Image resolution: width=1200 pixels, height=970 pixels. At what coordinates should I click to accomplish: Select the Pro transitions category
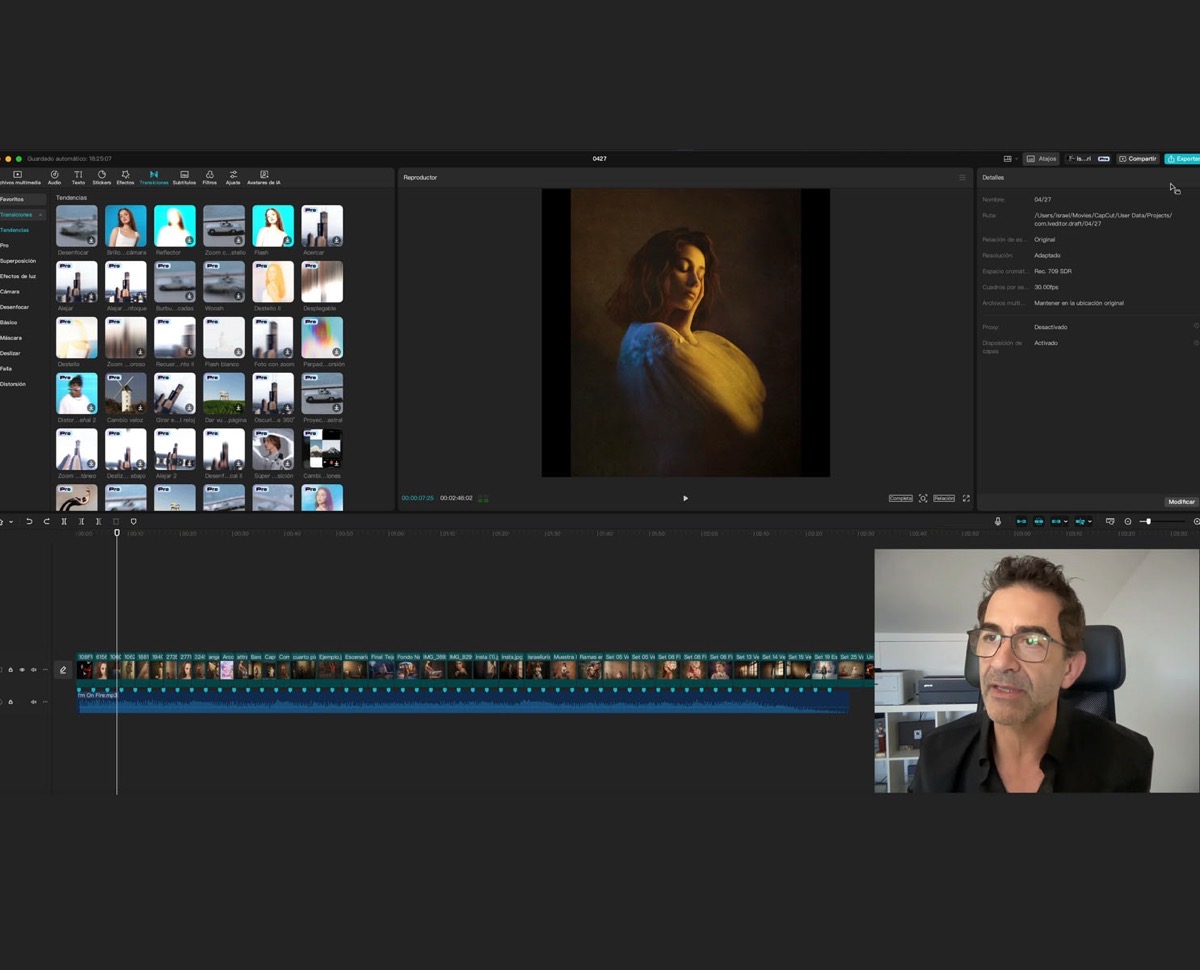click(4, 245)
